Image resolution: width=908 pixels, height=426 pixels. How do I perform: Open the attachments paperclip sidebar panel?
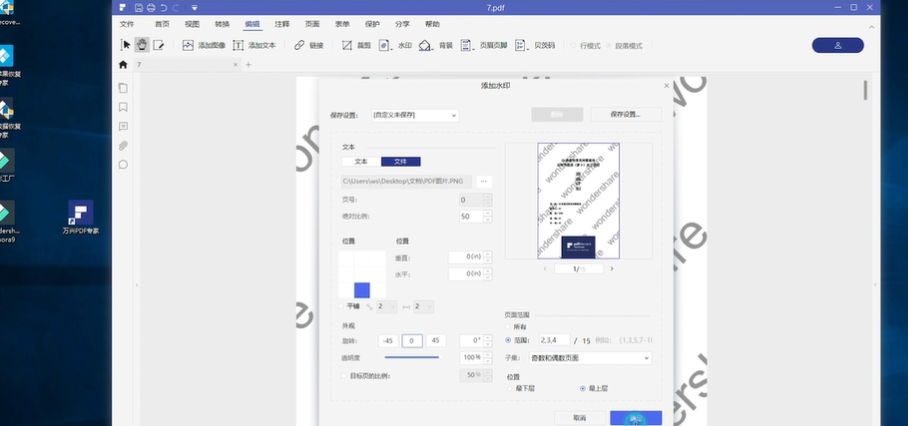pos(123,145)
